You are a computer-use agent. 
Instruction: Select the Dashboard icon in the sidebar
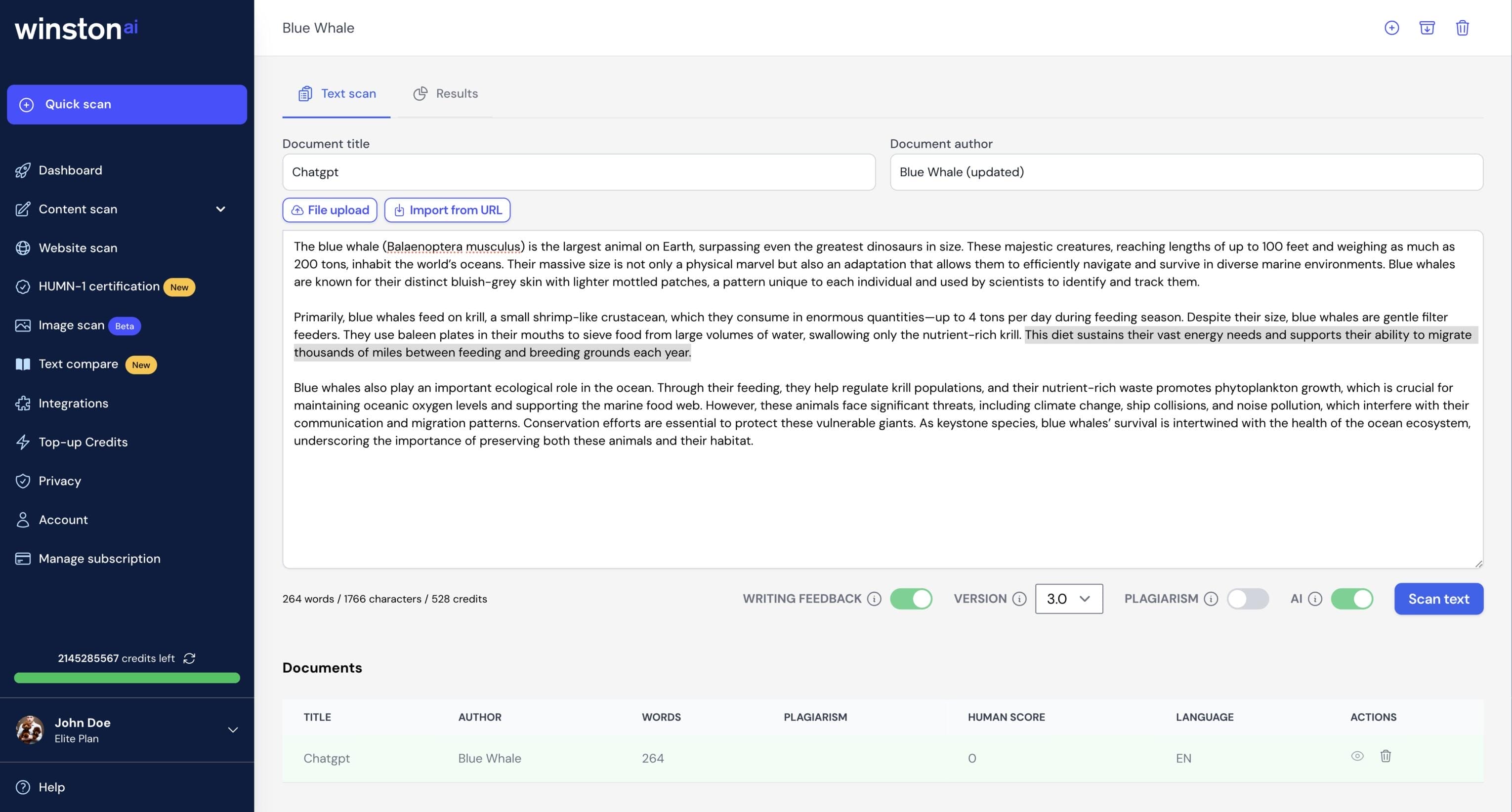coord(22,170)
